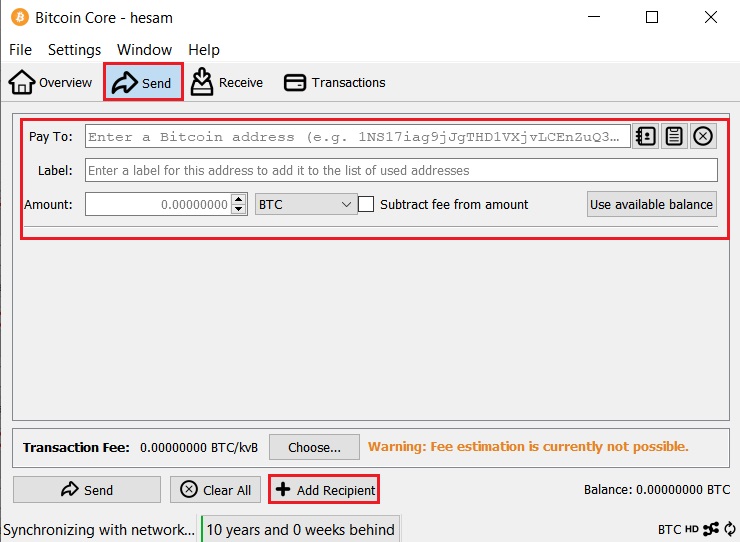Open the Window menu
This screenshot has width=740, height=542.
coord(144,50)
